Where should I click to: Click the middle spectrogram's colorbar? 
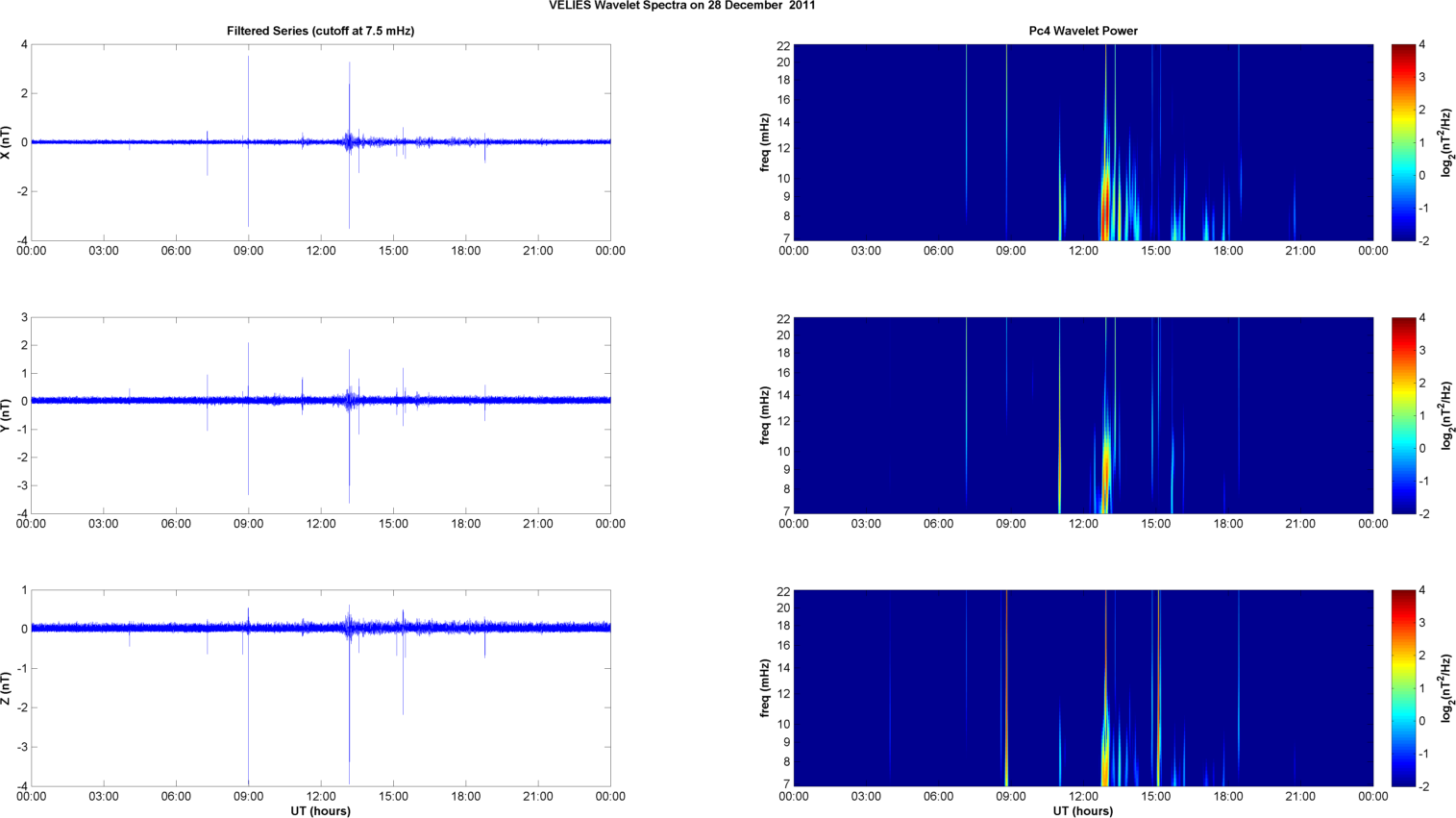coord(1403,415)
